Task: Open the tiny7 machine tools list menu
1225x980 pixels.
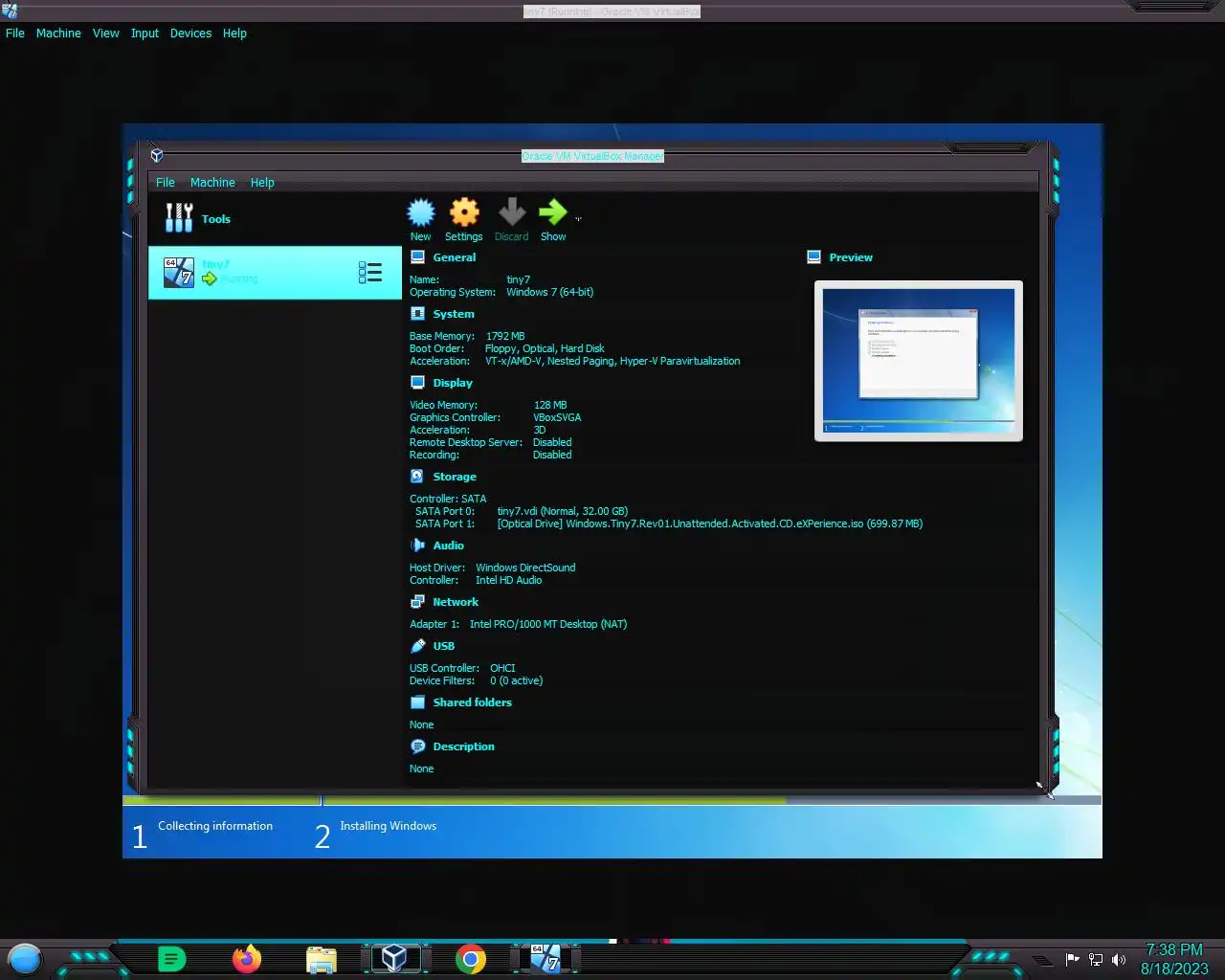Action: click(370, 273)
